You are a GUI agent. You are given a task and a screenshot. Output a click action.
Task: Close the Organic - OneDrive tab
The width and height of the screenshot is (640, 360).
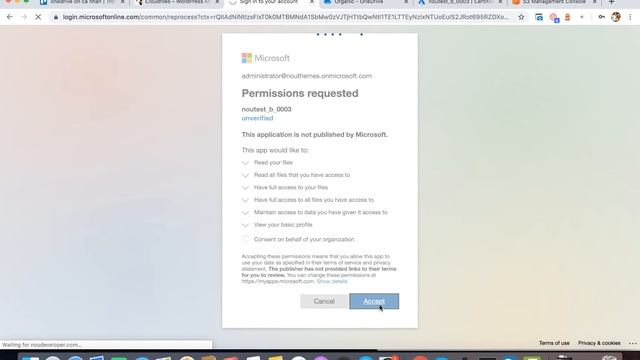click(x=406, y=2)
